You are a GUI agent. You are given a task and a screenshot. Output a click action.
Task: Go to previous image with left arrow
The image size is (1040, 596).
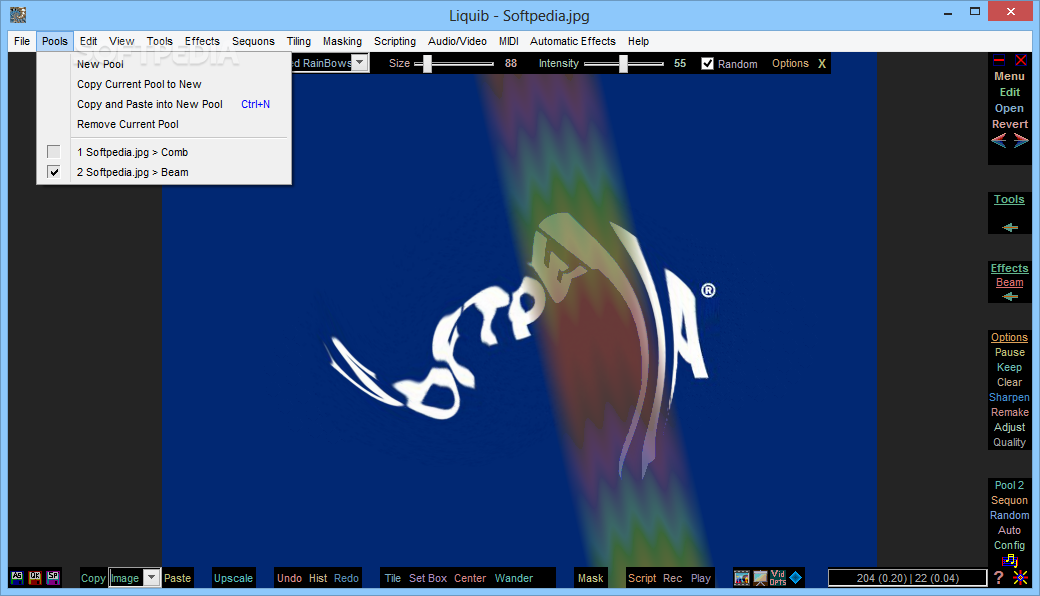coord(999,140)
